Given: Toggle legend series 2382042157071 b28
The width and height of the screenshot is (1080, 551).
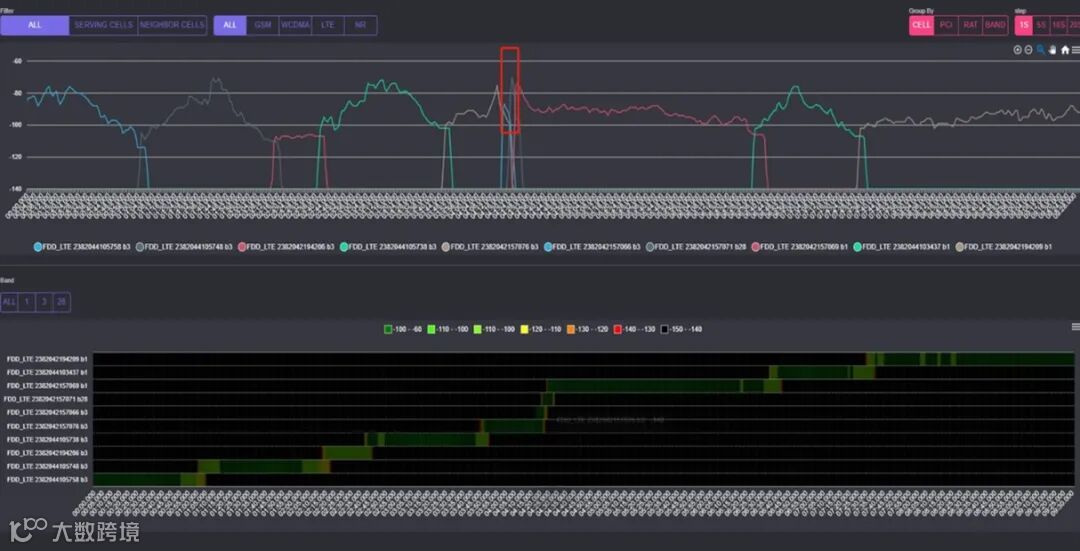Looking at the screenshot, I should coord(696,247).
